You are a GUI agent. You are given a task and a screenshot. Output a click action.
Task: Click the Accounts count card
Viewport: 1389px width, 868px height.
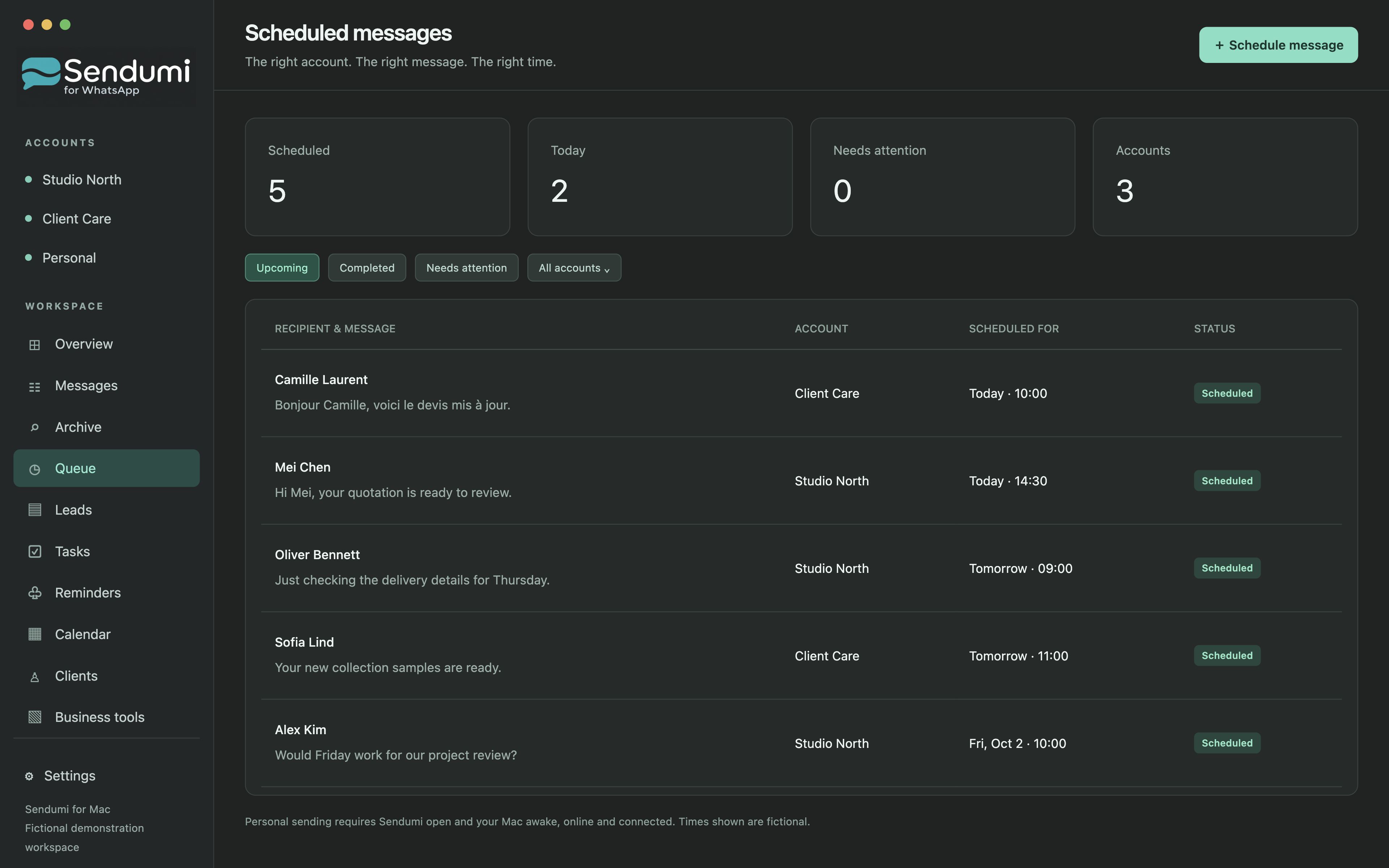click(x=1226, y=177)
